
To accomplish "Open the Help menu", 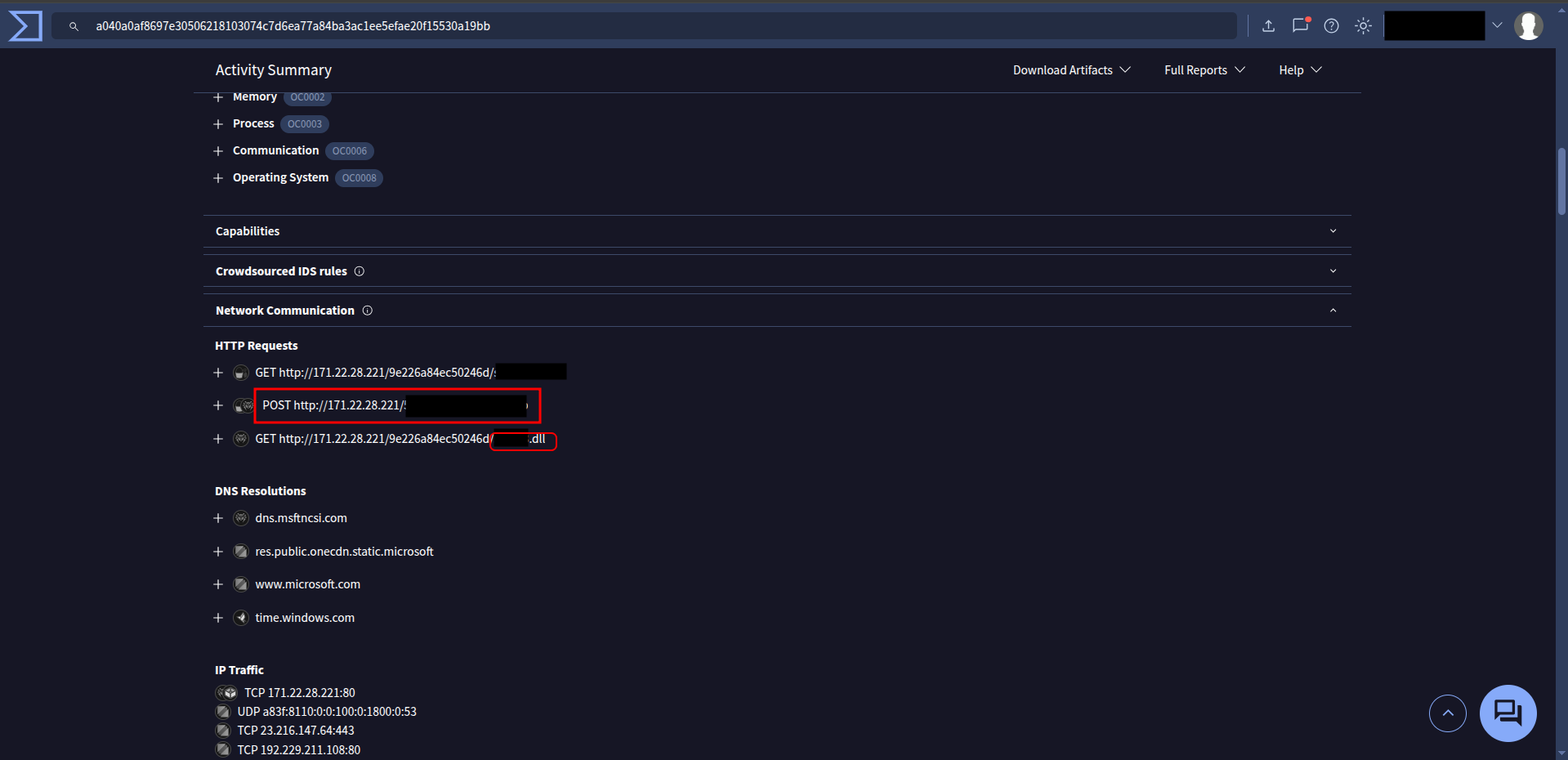I will click(1299, 70).
